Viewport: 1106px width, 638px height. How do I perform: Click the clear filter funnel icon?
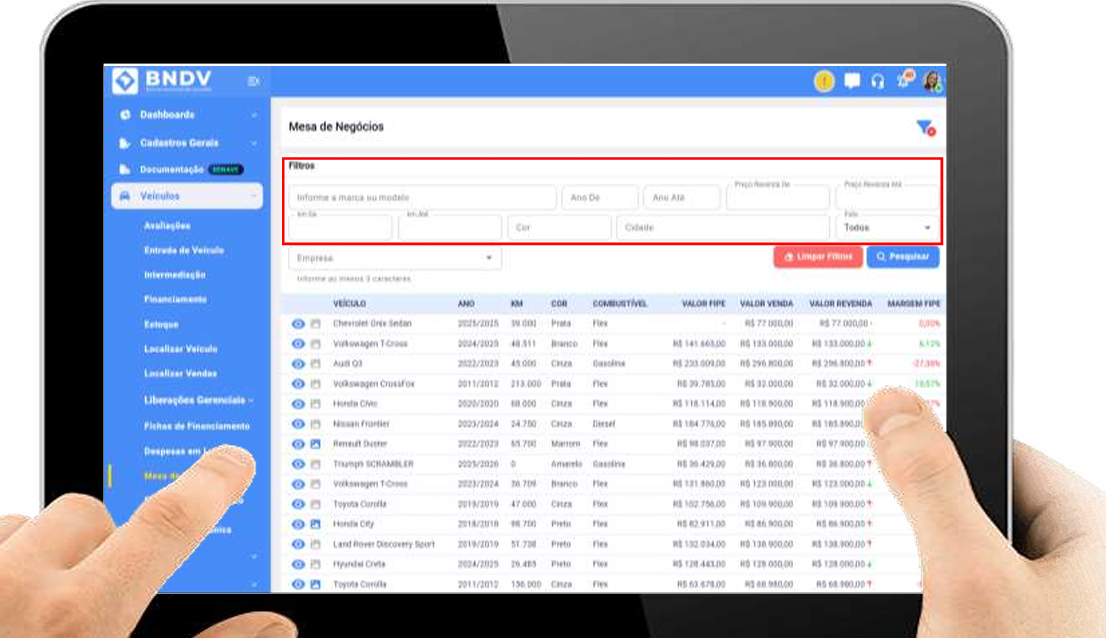[925, 128]
